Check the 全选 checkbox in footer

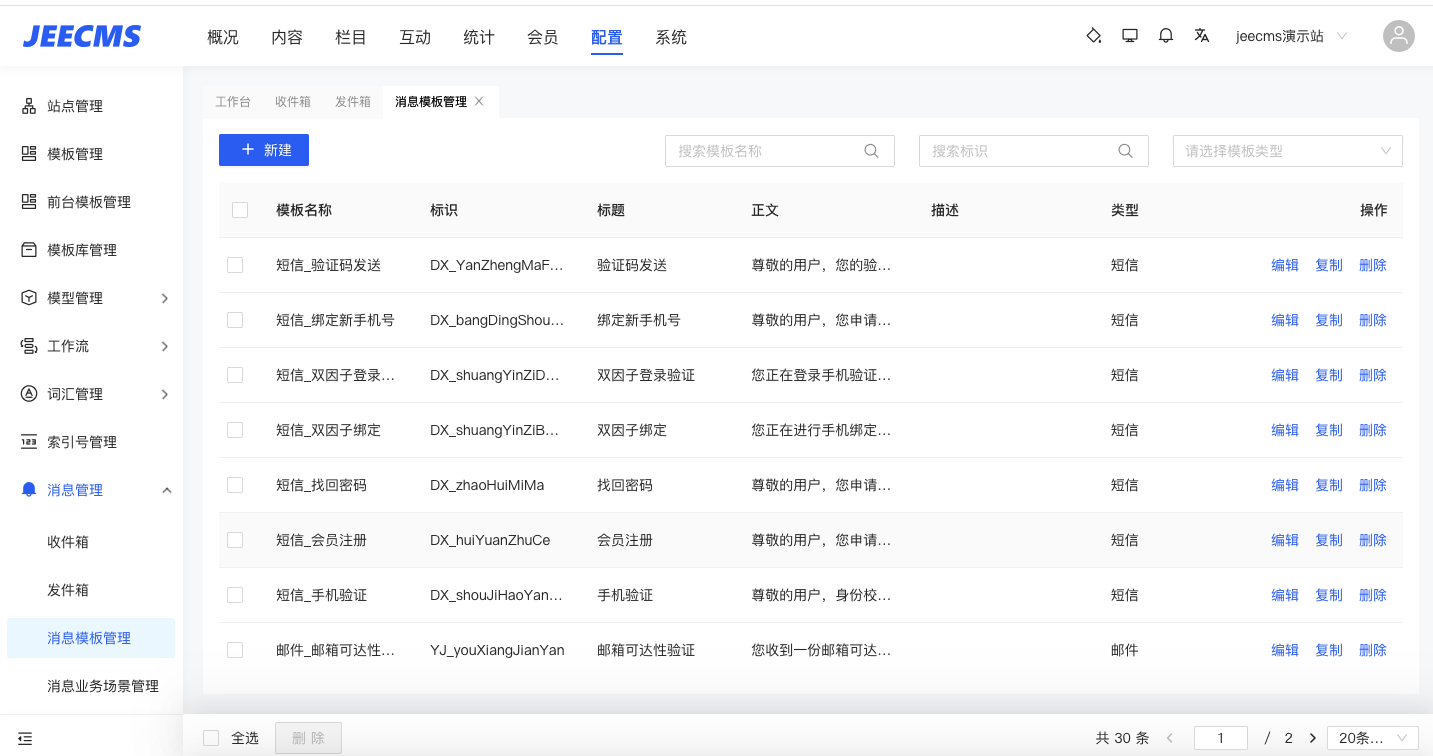[211, 738]
